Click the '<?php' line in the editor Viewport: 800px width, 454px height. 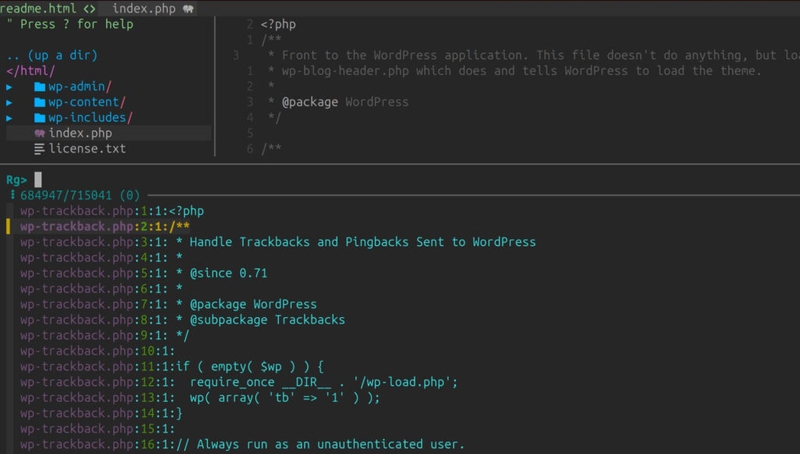point(279,24)
